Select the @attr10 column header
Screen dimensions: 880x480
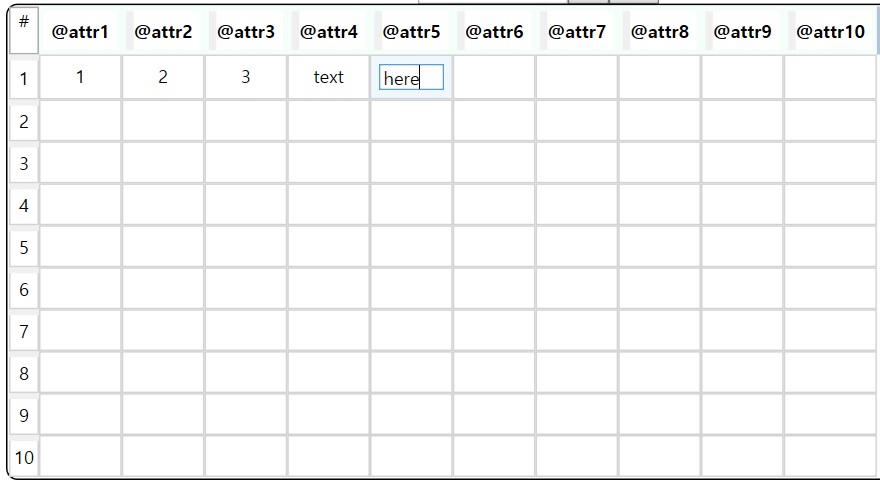[831, 31]
